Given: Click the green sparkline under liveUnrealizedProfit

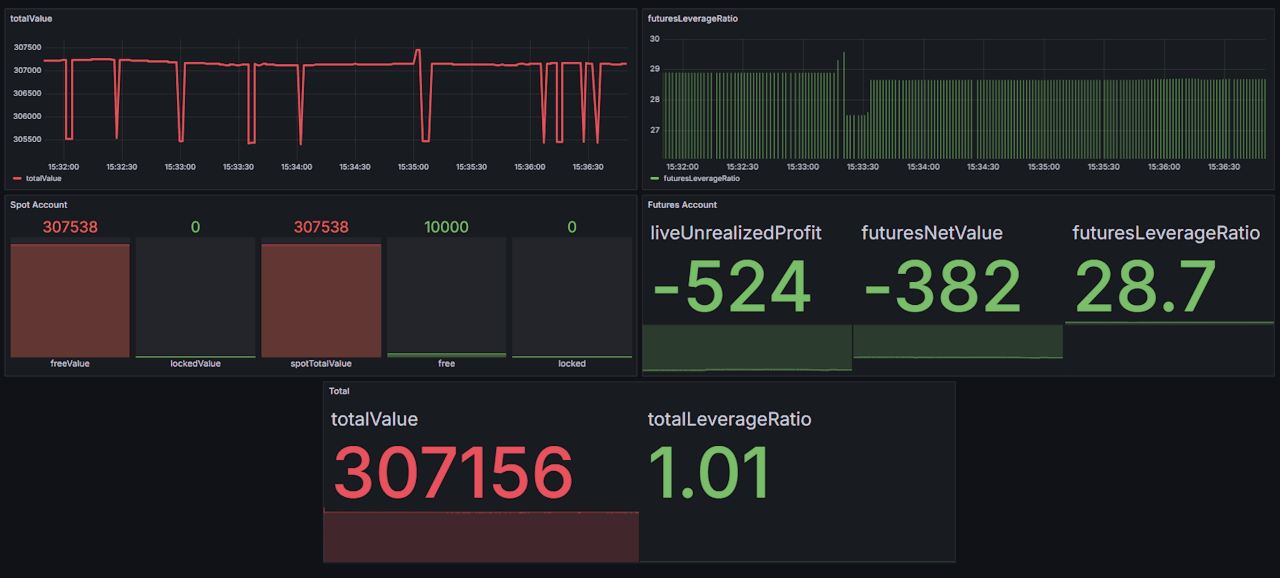Looking at the screenshot, I should pyautogui.click(x=747, y=347).
